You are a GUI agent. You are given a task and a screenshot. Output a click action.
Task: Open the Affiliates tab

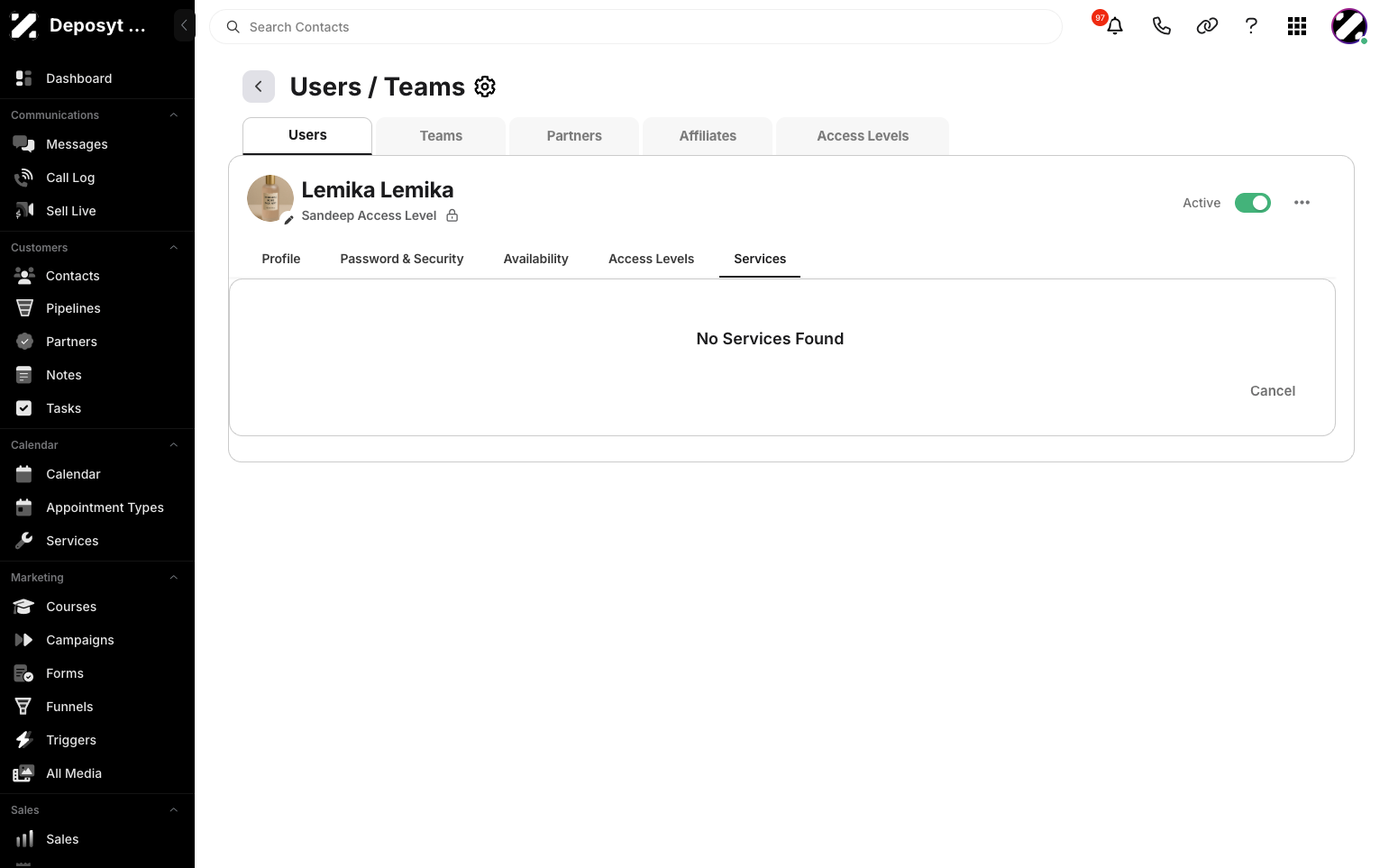(x=708, y=136)
